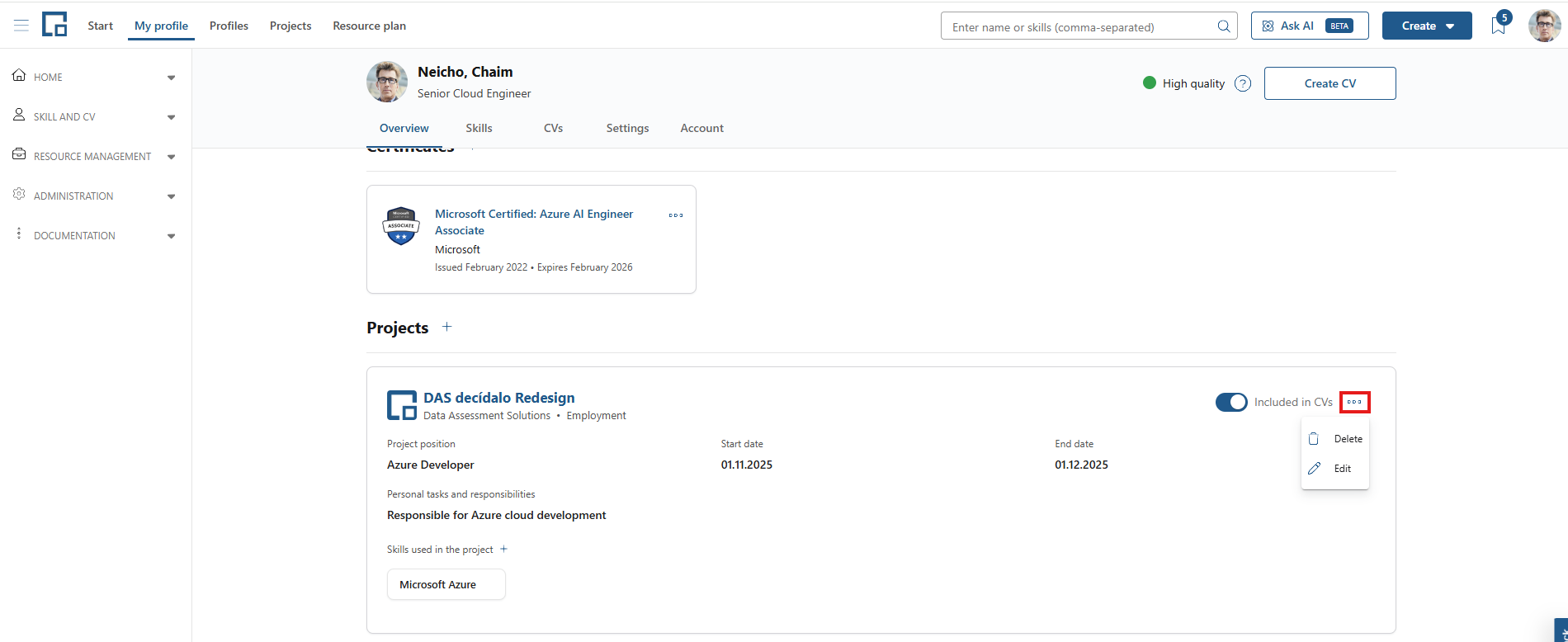Open the hamburger menu icon

coord(21,26)
